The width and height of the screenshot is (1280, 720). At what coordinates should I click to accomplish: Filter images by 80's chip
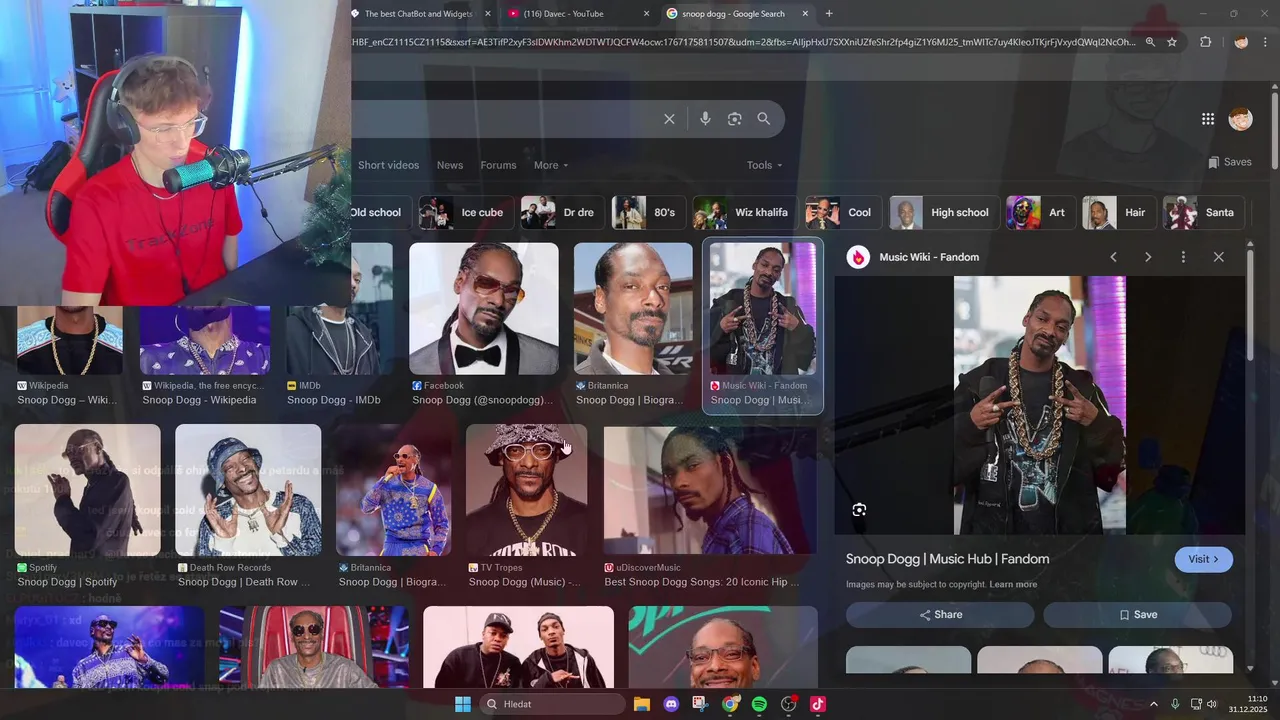tap(649, 212)
